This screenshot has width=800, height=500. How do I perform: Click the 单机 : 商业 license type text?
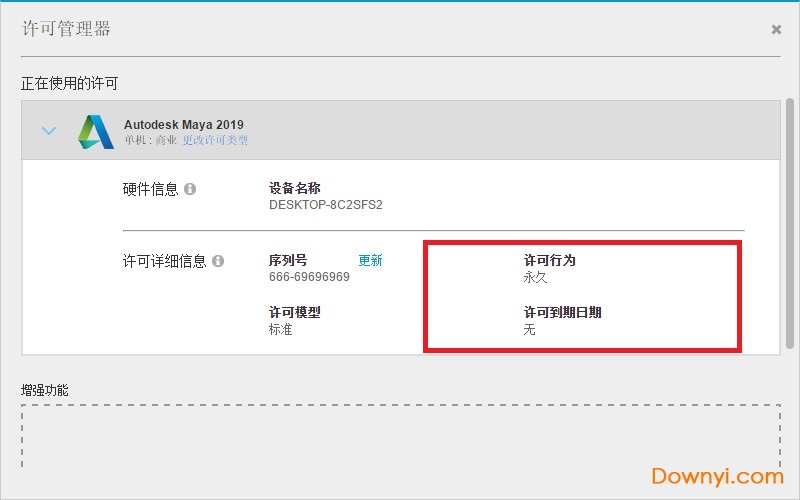tap(151, 141)
